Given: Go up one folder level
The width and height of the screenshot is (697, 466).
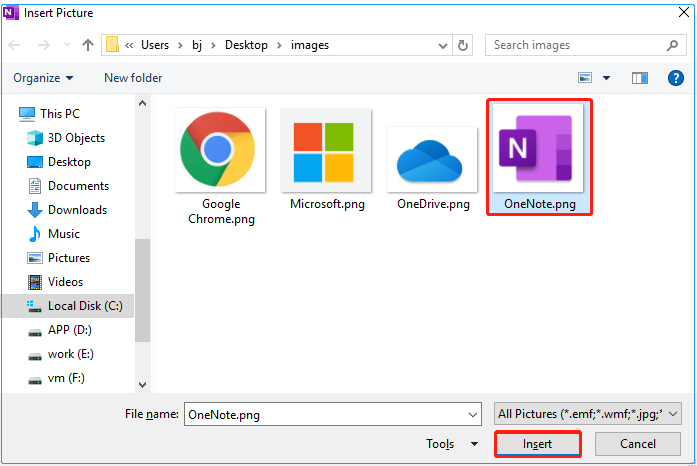Looking at the screenshot, I should click(x=88, y=45).
